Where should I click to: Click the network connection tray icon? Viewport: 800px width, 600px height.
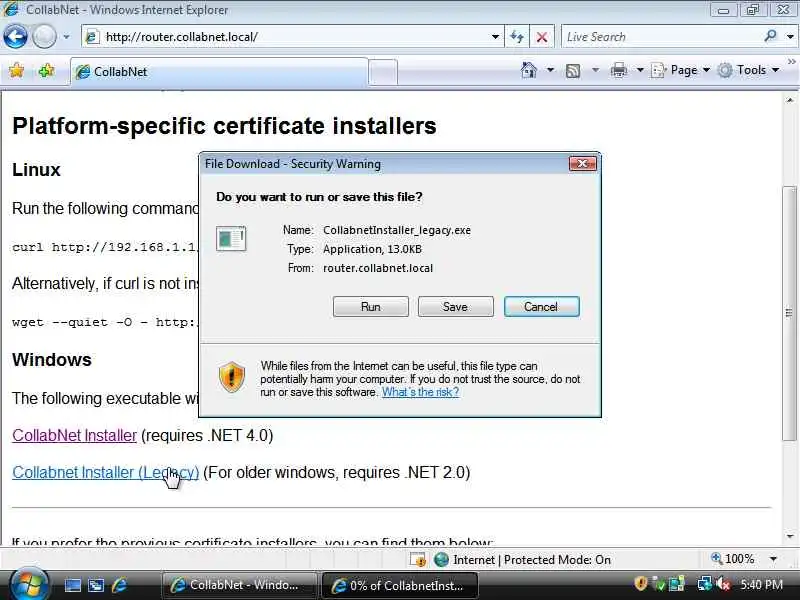tap(705, 584)
